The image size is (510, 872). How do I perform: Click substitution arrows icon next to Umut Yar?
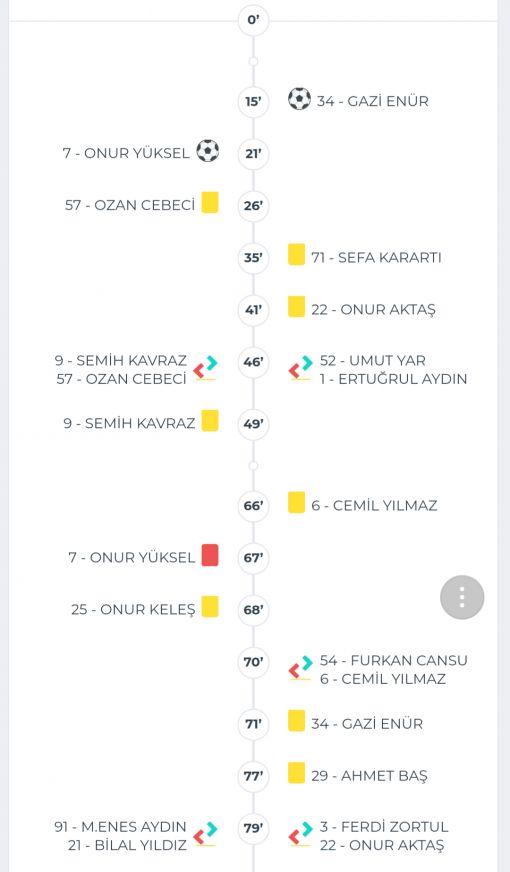300,368
